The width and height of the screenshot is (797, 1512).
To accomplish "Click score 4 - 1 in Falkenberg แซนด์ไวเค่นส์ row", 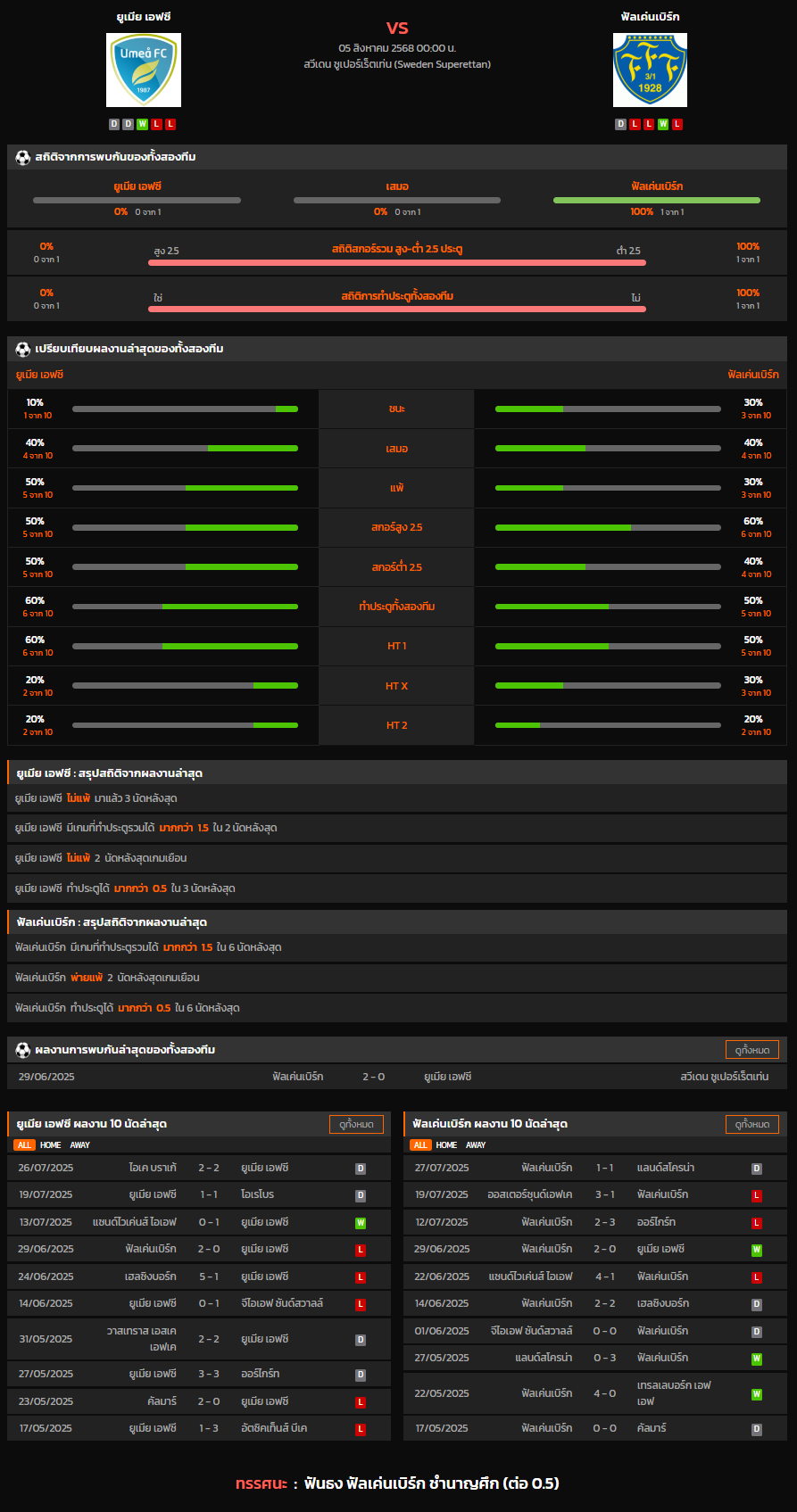I will pyautogui.click(x=604, y=1277).
